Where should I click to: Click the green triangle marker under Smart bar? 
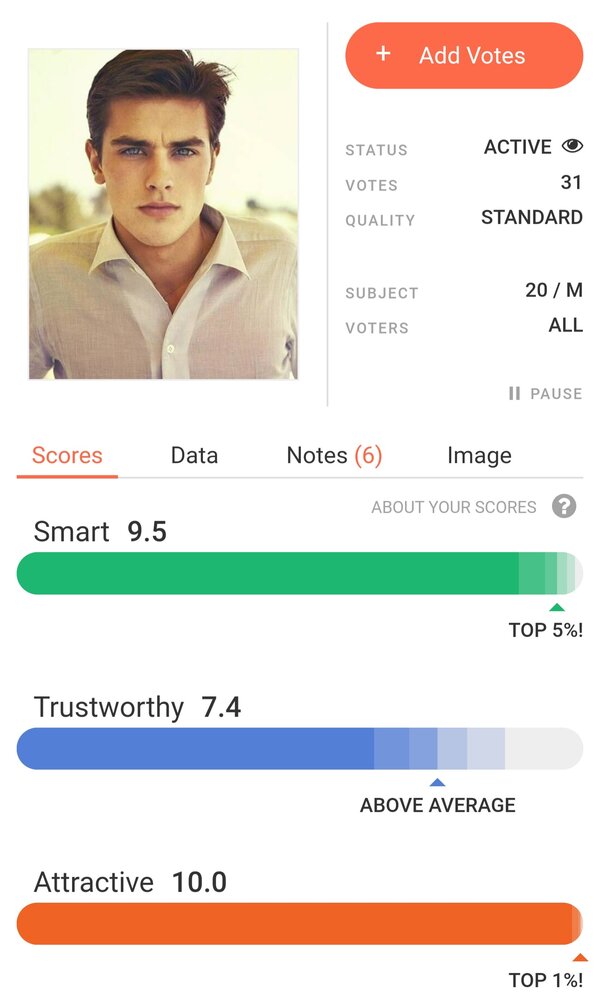(x=557, y=607)
